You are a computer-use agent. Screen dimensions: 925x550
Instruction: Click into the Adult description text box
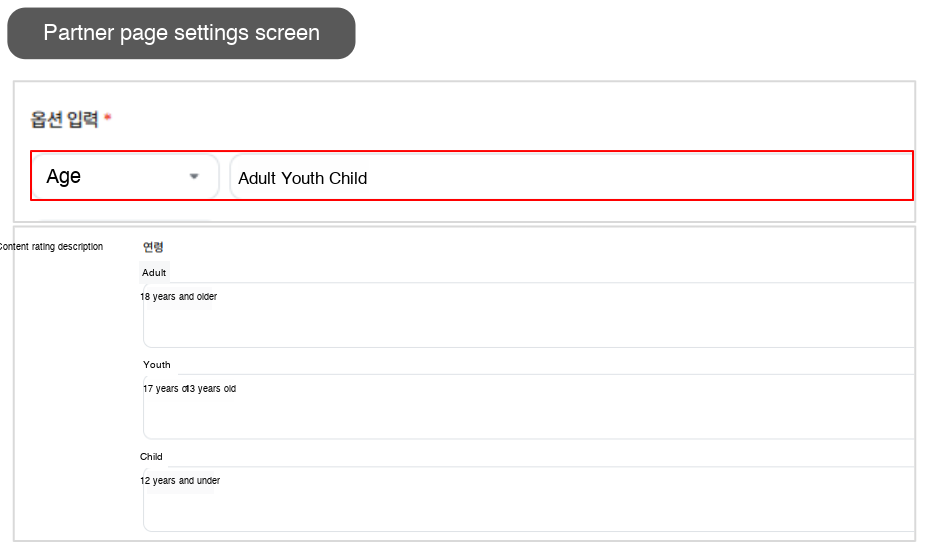(529, 315)
